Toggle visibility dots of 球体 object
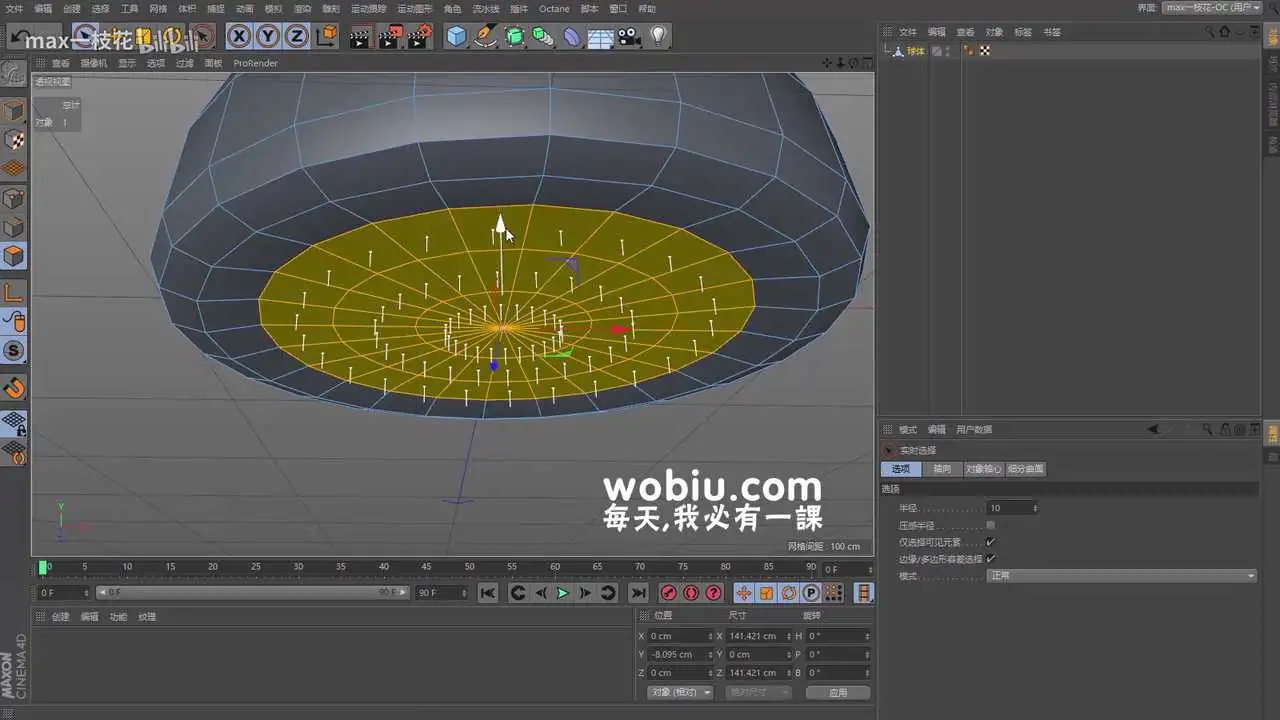The image size is (1280, 720). click(948, 51)
